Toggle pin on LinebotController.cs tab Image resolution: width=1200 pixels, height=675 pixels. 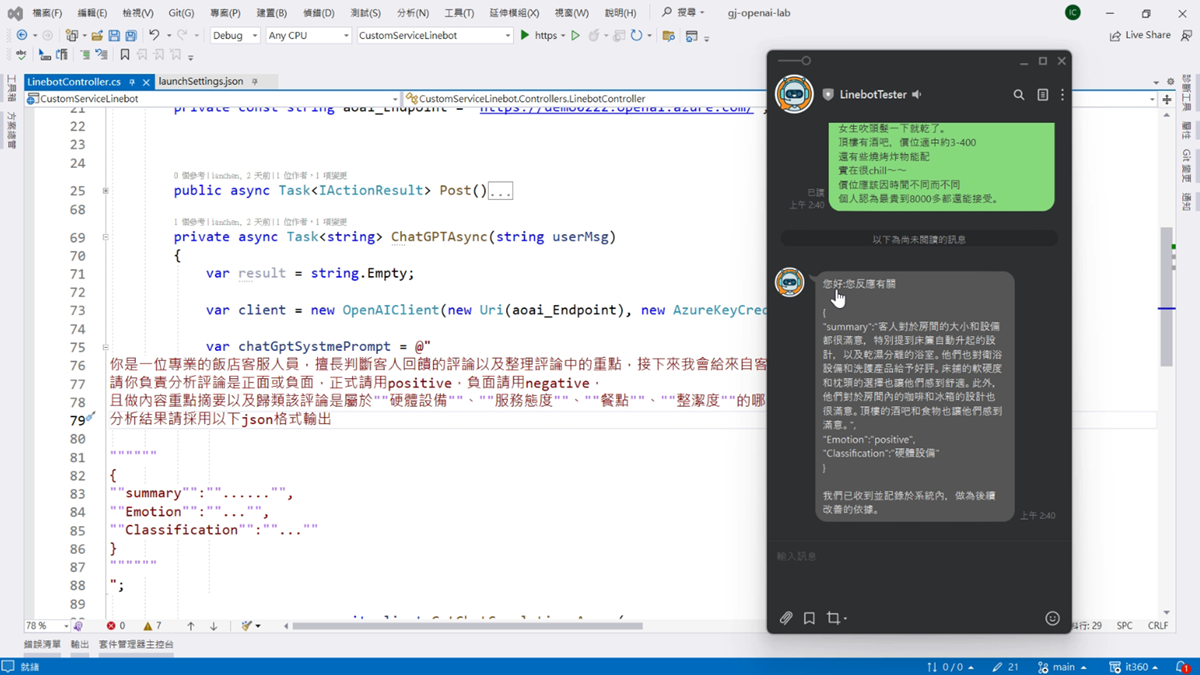tap(133, 81)
